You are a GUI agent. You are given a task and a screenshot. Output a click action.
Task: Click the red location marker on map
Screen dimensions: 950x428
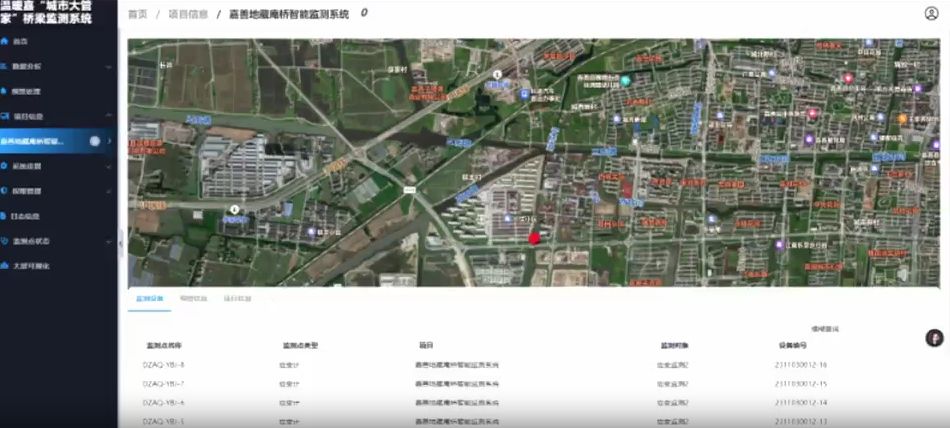(534, 238)
